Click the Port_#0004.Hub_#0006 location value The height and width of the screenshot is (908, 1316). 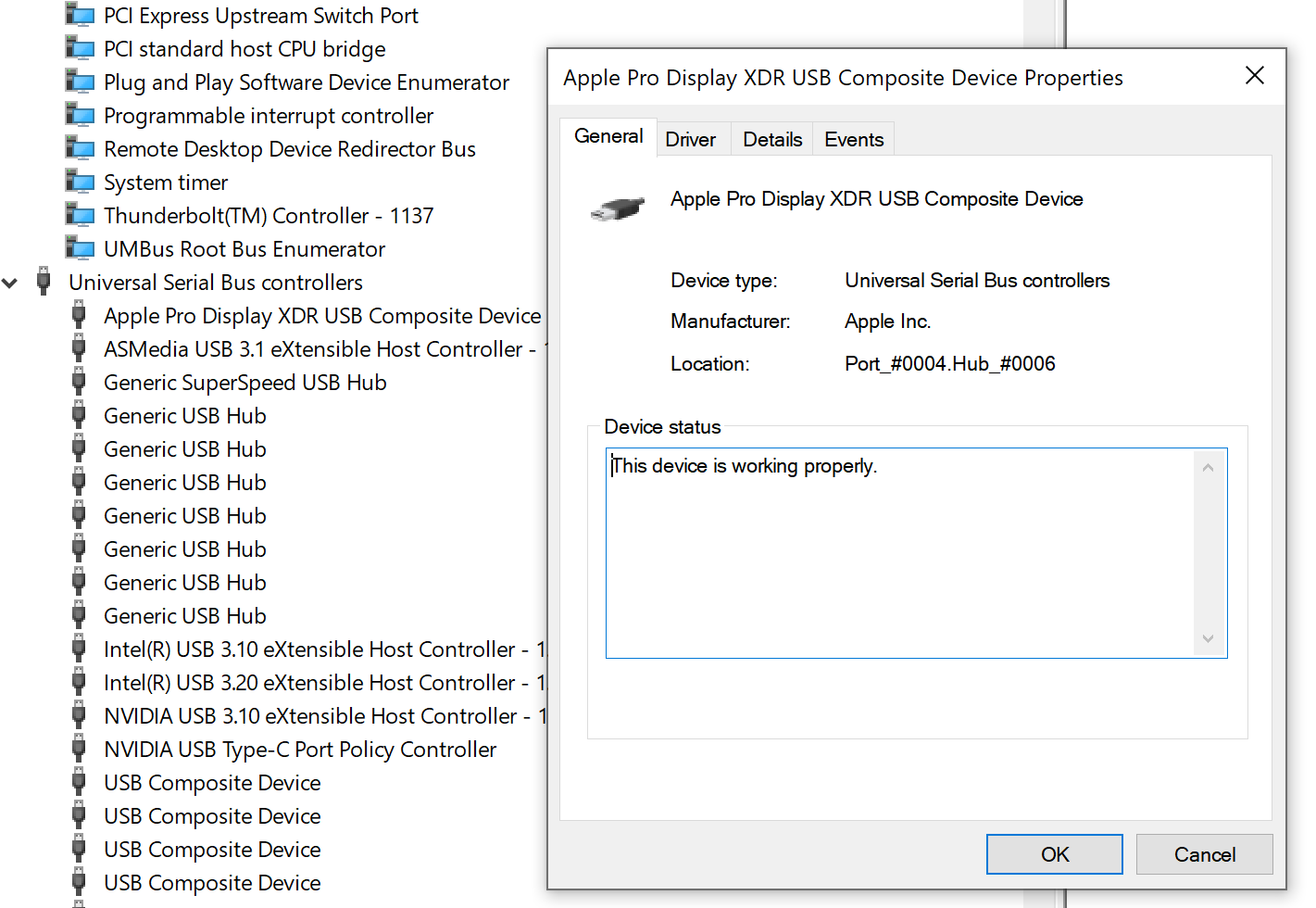pos(950,363)
